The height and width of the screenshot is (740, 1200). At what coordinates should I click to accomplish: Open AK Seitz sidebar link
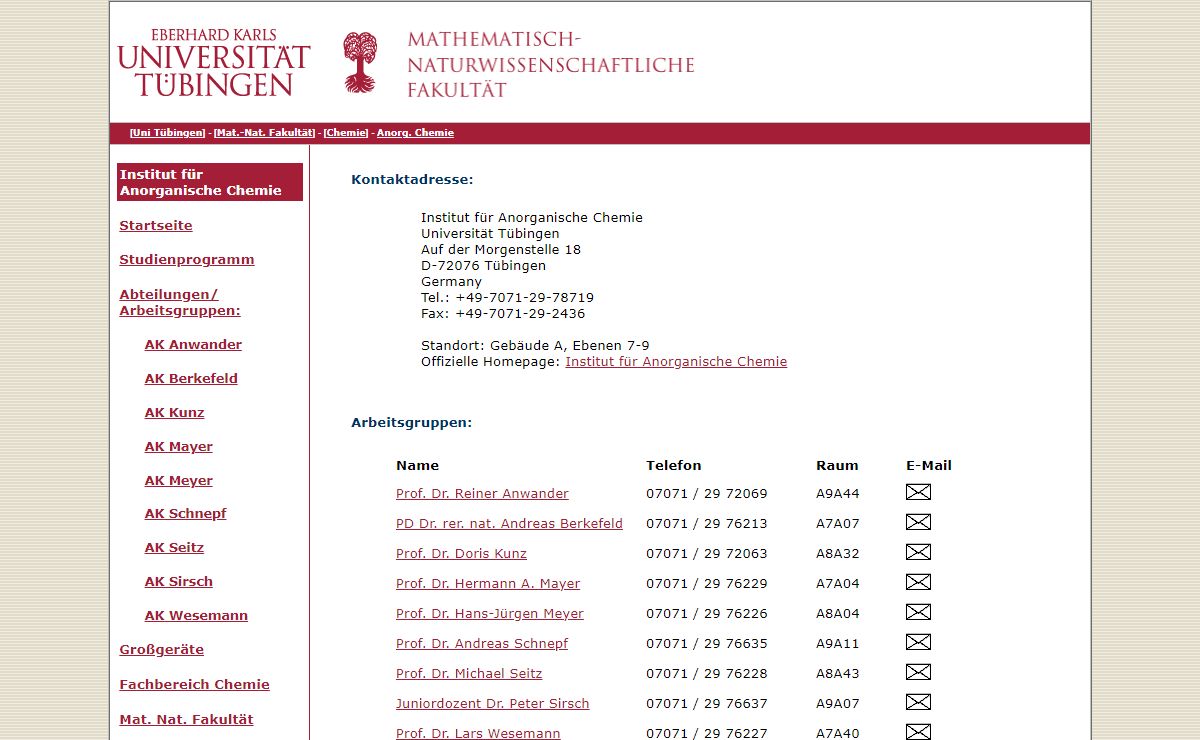[174, 548]
